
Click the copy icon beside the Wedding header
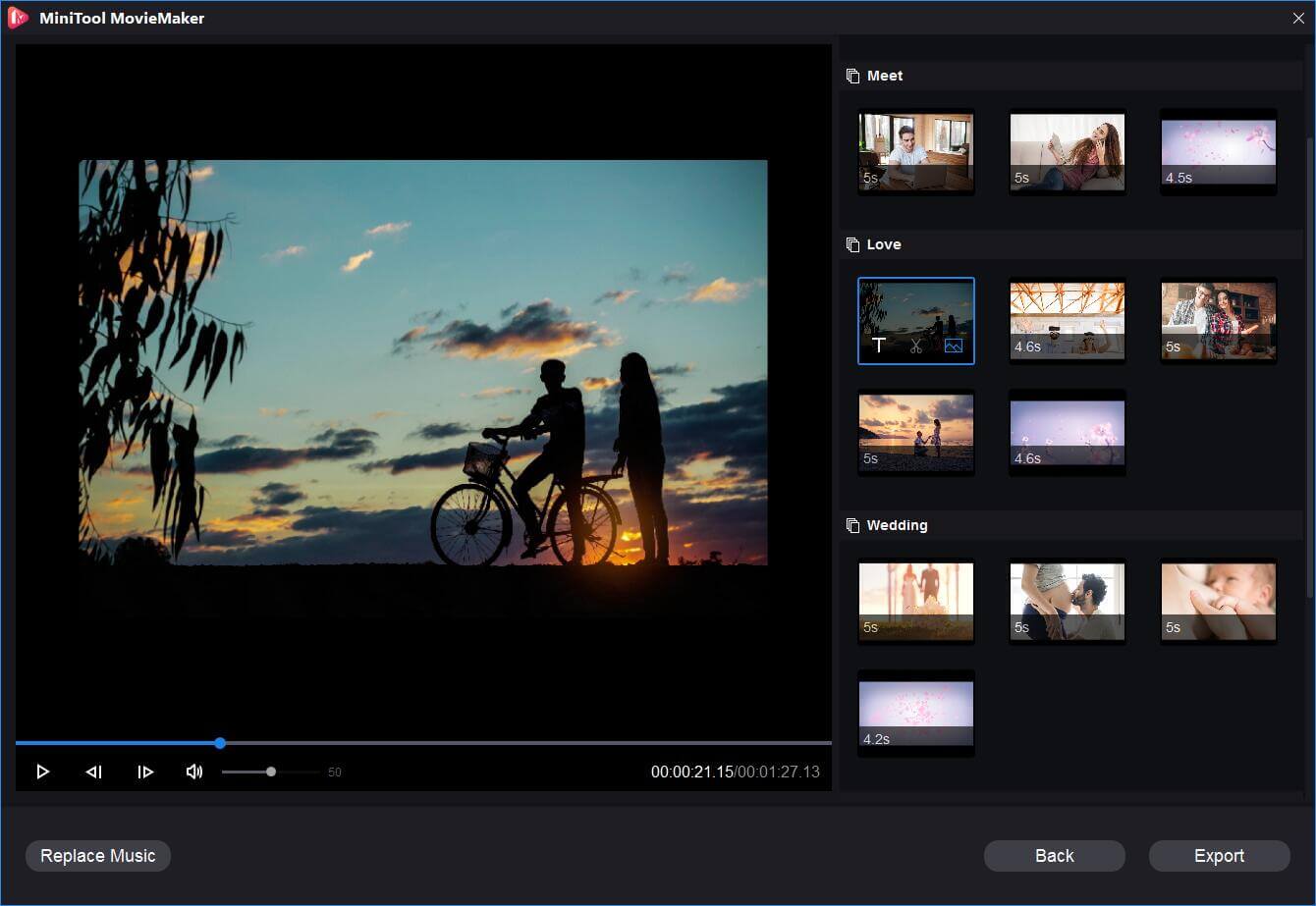pos(850,524)
